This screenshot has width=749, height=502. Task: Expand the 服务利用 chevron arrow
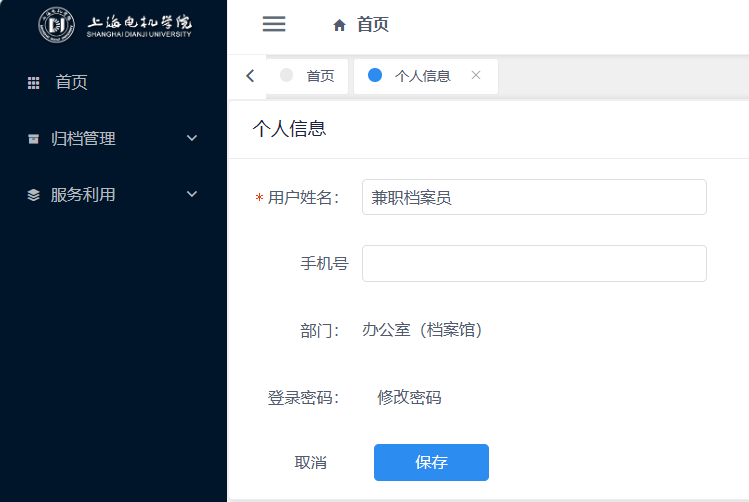point(192,195)
